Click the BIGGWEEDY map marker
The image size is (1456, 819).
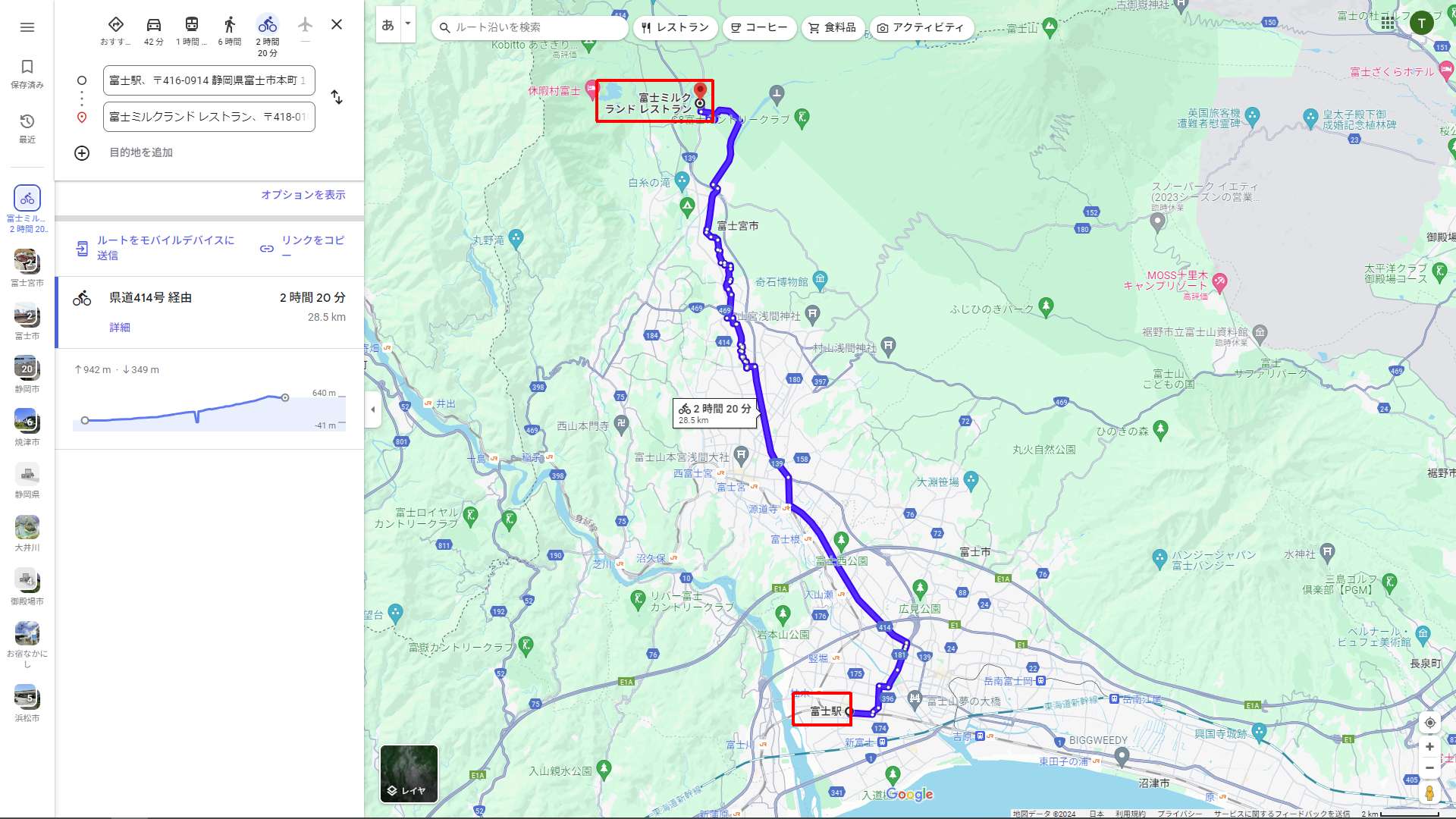[1122, 756]
